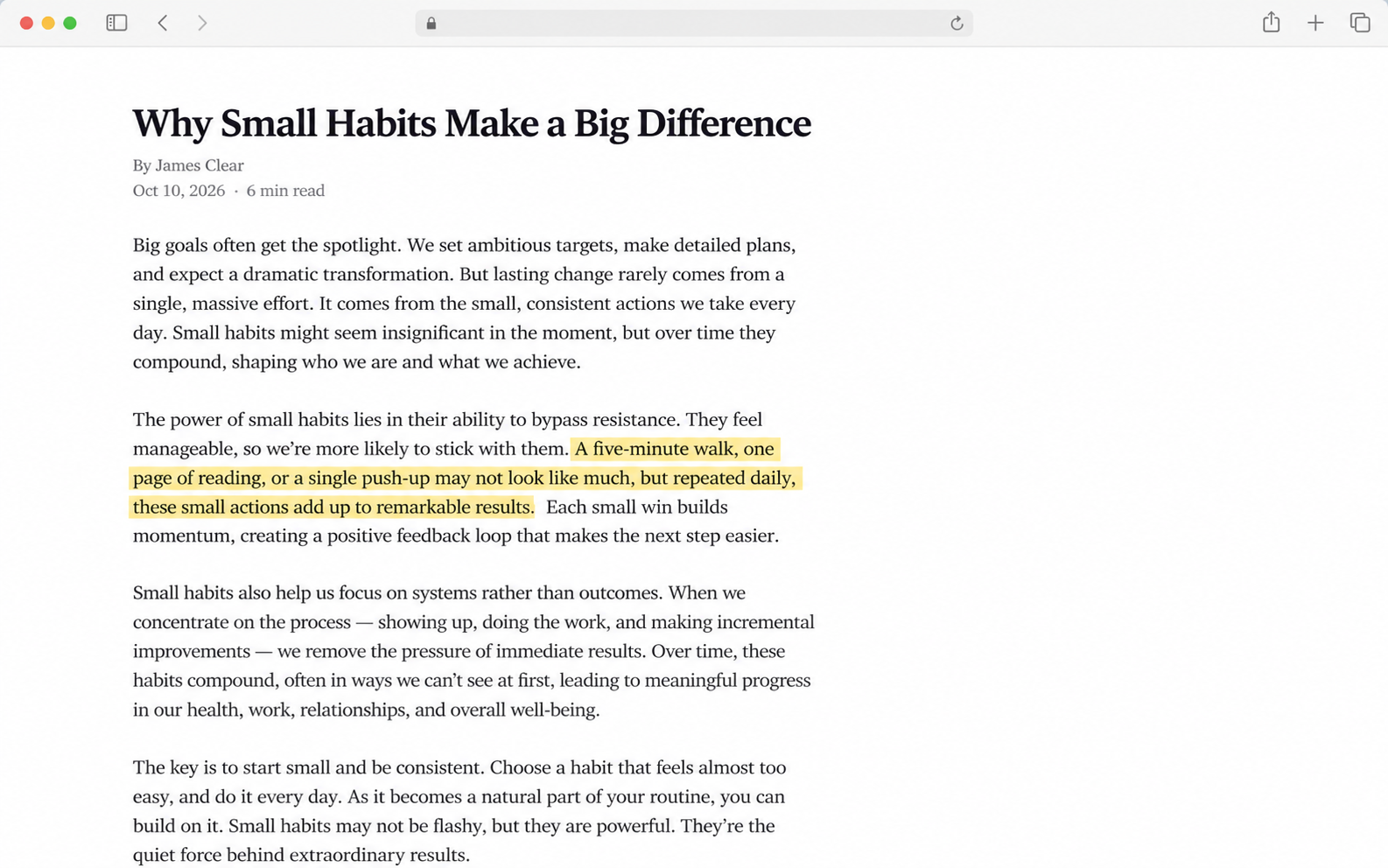Click the paragraph starting 'Big goals often'
1388x868 pixels.
[x=465, y=304]
